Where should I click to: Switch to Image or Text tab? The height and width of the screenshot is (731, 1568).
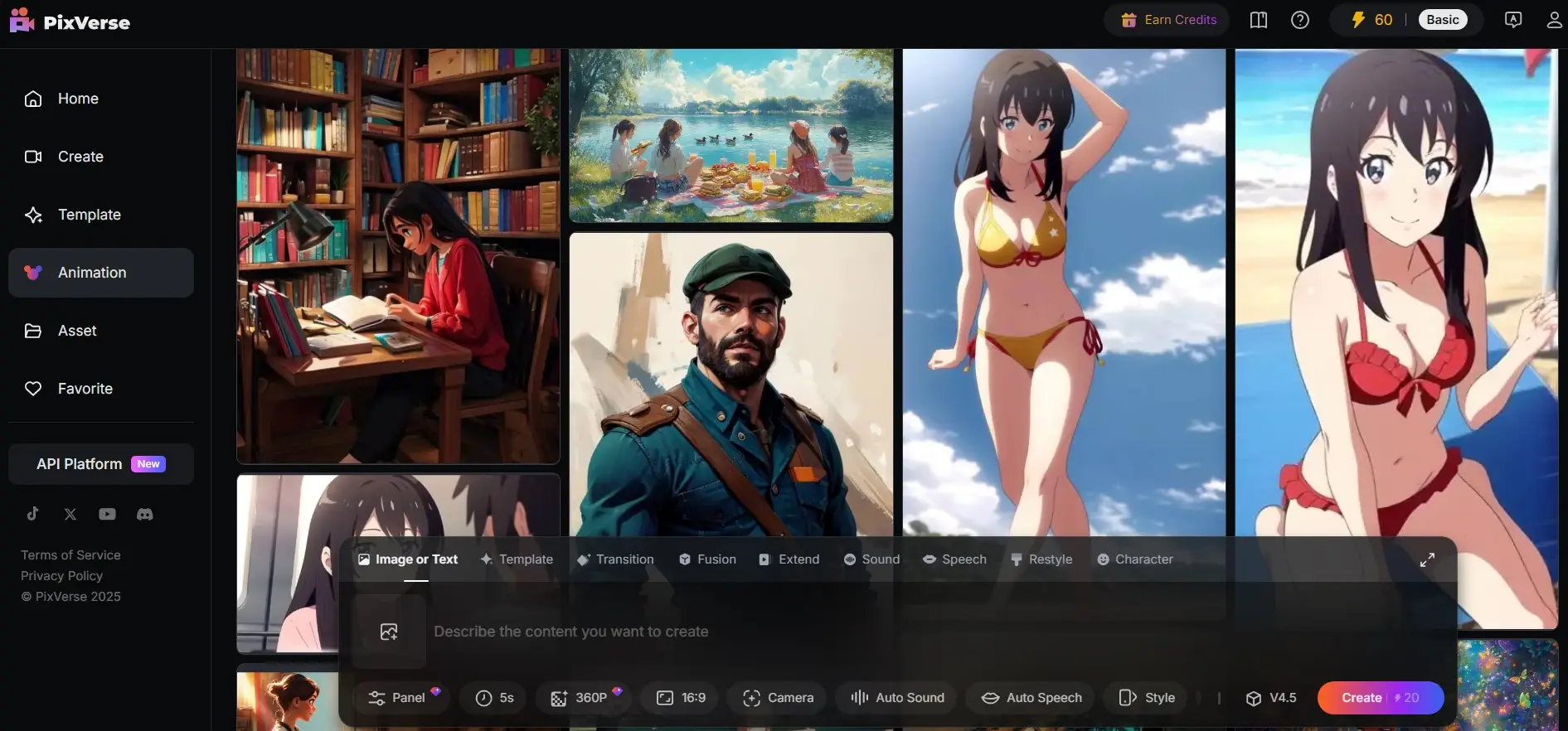tap(408, 559)
